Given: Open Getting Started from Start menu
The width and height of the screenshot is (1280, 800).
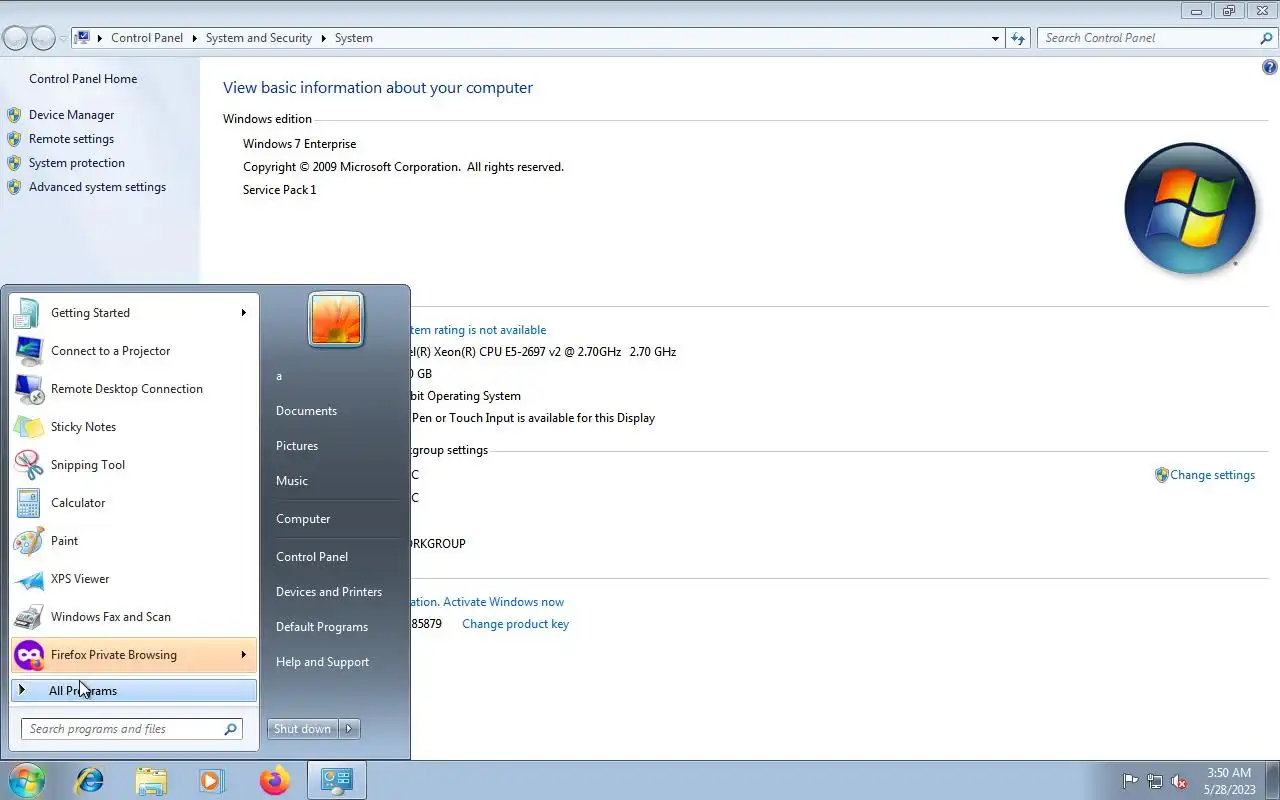Looking at the screenshot, I should tap(134, 313).
